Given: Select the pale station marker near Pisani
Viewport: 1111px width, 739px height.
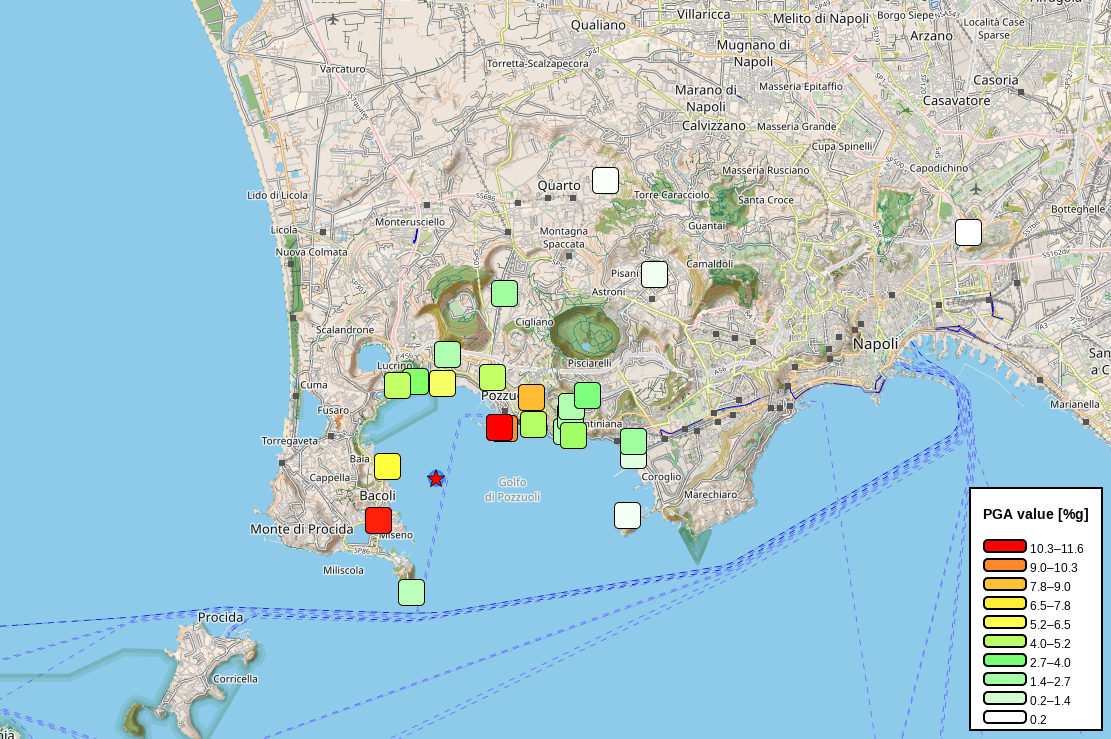Looking at the screenshot, I should [654, 274].
